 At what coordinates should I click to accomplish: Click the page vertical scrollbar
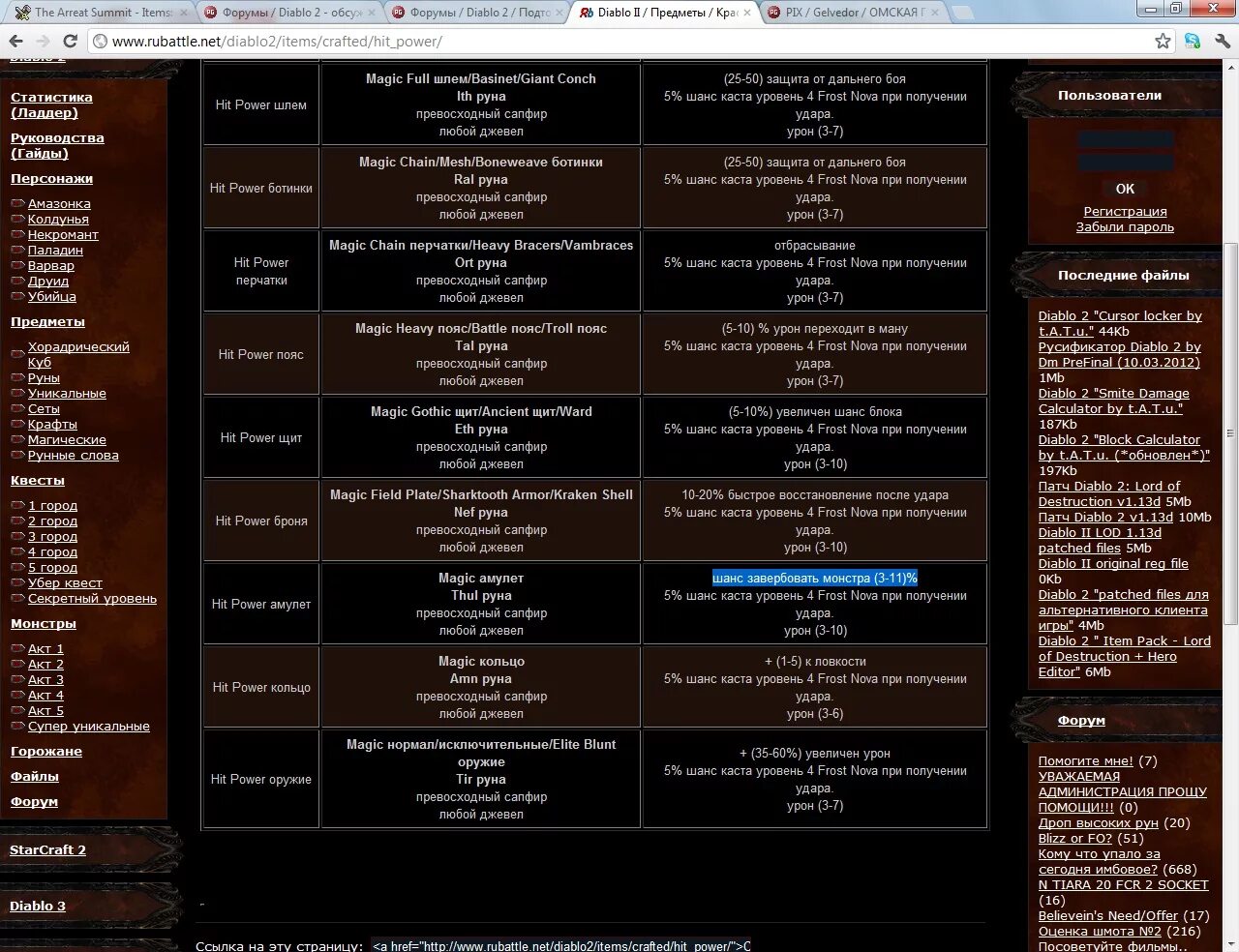click(1230, 433)
